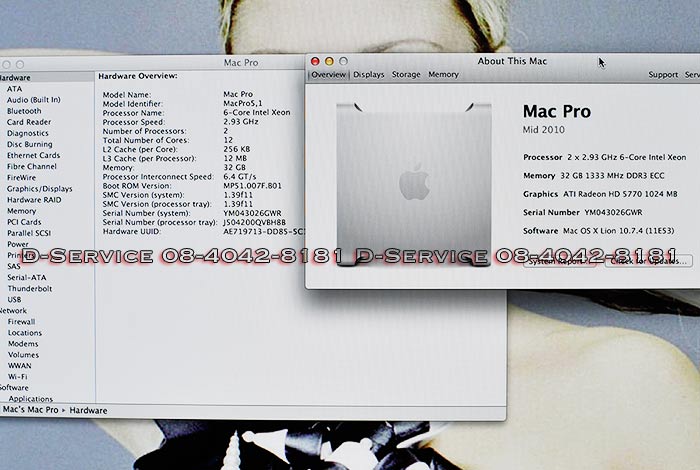The width and height of the screenshot is (700, 470).
Task: Select Fibre Channel in the sidebar
Action: click(x=31, y=166)
